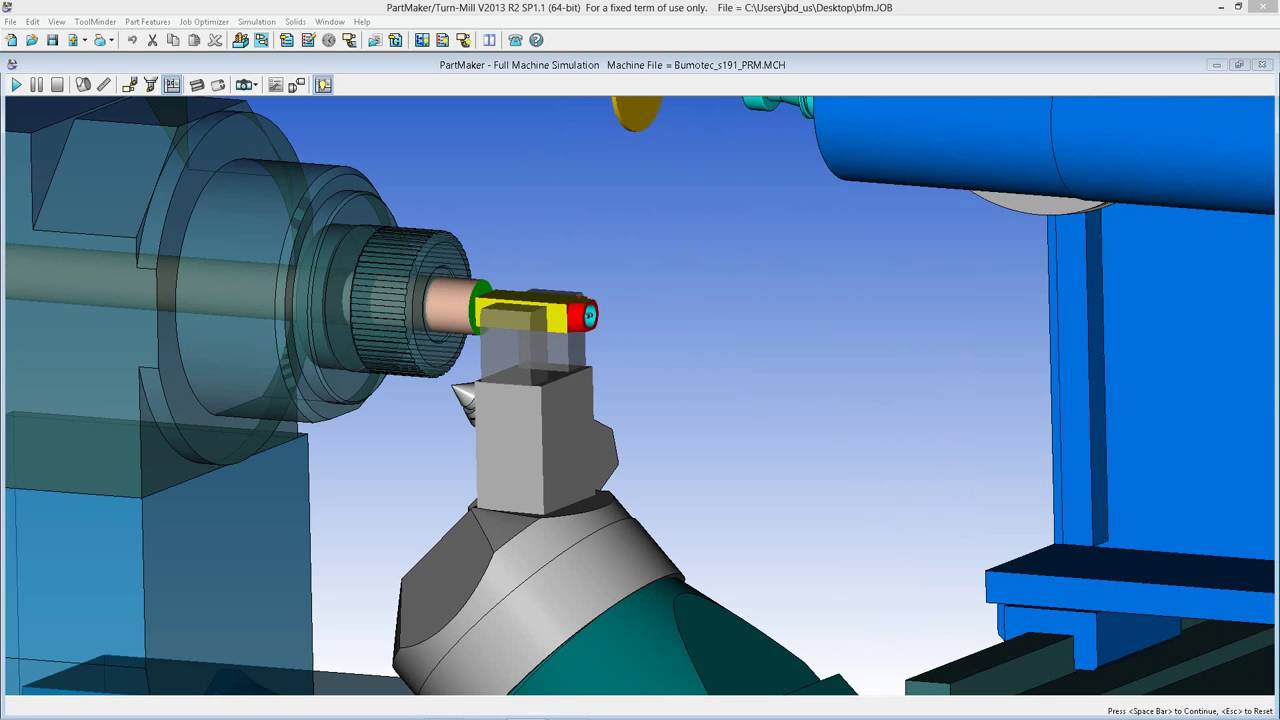Click the rotate part icon
This screenshot has width=1280, height=720.
(218, 85)
